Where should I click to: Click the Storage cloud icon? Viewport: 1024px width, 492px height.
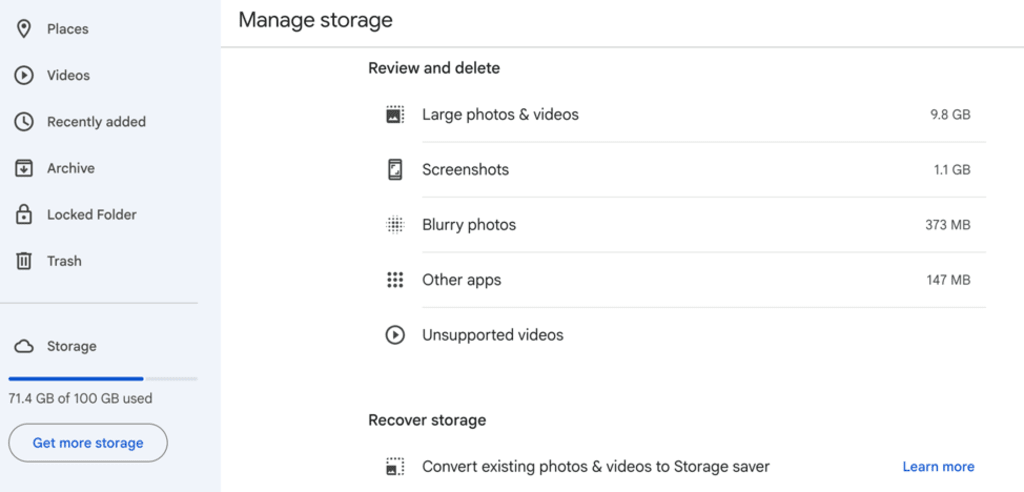[x=24, y=346]
